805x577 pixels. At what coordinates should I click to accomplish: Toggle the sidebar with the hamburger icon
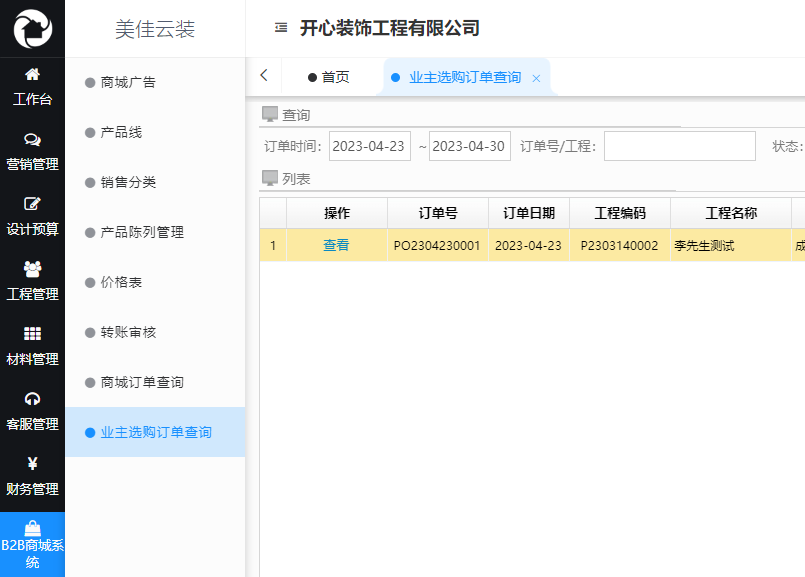[280, 28]
